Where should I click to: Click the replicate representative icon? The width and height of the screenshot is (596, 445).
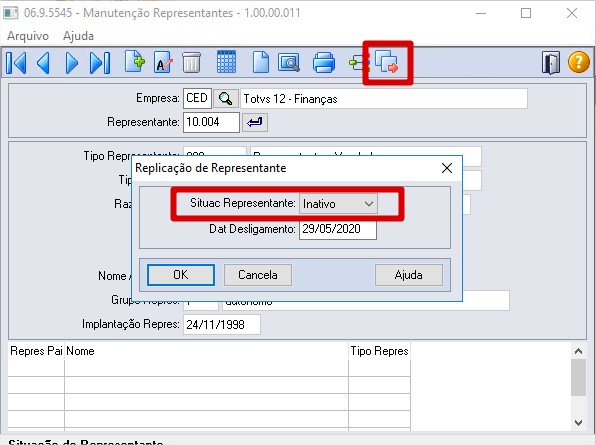[x=387, y=62]
